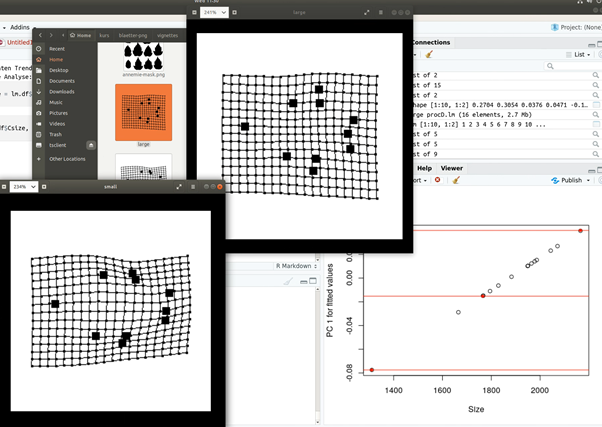602x427 pixels.
Task: Go to Home in the path bar
Action: pos(82,35)
